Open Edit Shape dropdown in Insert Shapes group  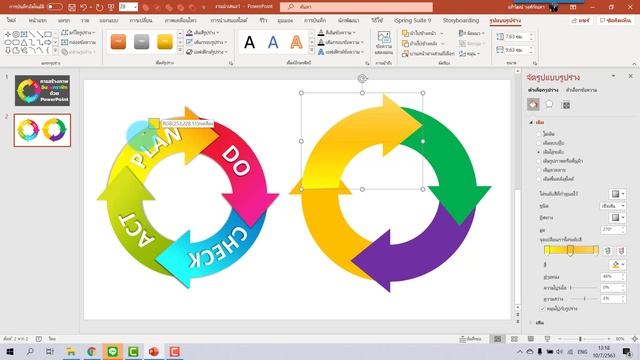[78, 32]
